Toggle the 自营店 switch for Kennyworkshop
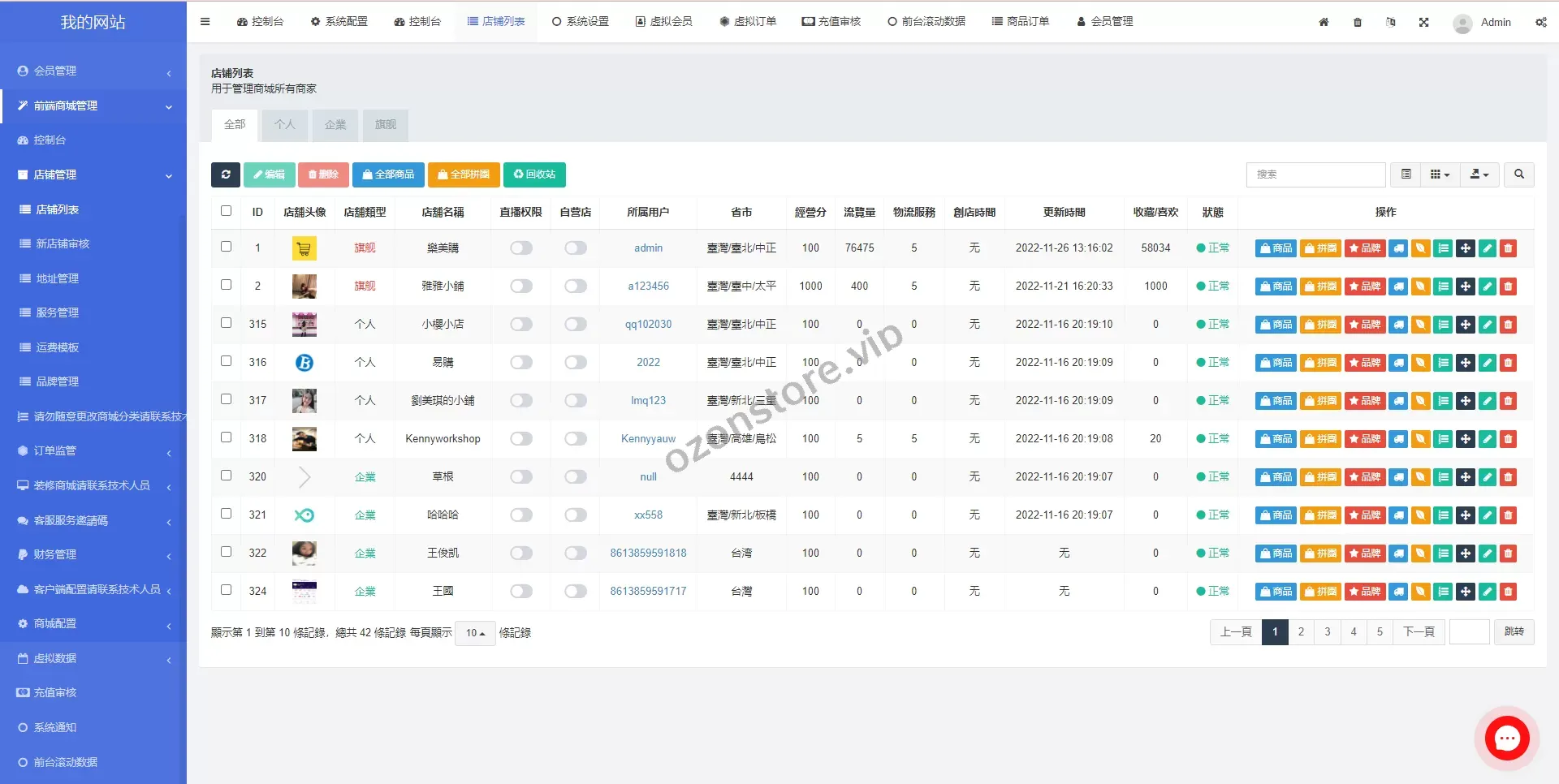The width and height of the screenshot is (1559, 784). (576, 439)
